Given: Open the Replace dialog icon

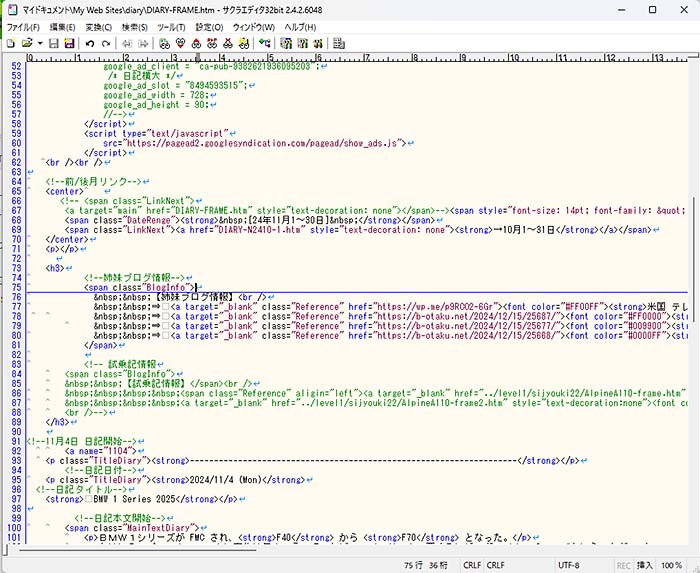Looking at the screenshot, I should (x=212, y=43).
